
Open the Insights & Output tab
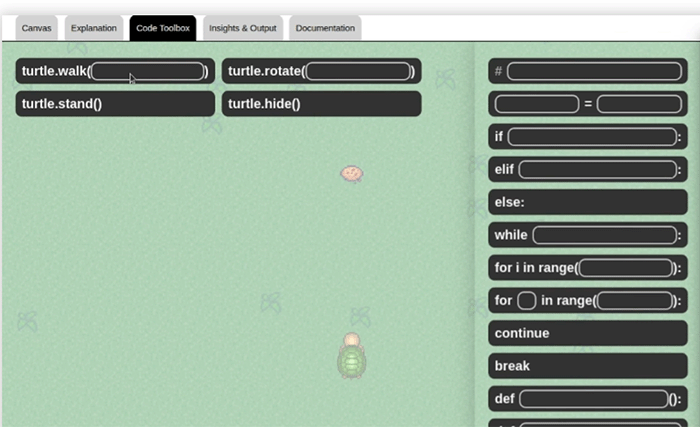(x=244, y=28)
